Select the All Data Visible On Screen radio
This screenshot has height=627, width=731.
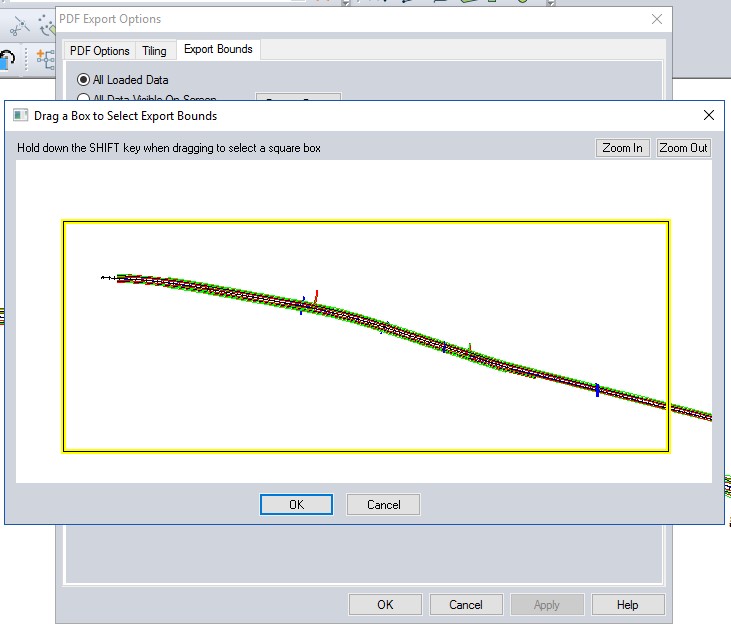click(x=83, y=97)
